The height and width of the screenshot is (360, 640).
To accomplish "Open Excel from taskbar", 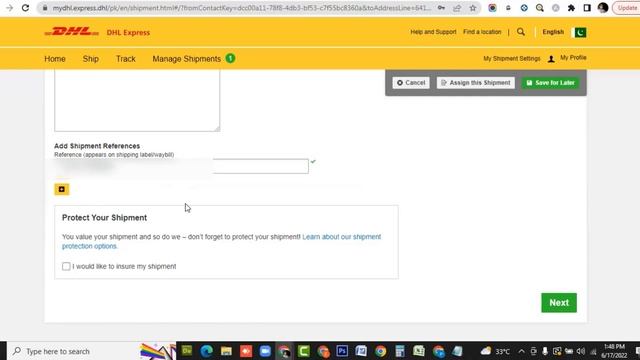I will 419,351.
